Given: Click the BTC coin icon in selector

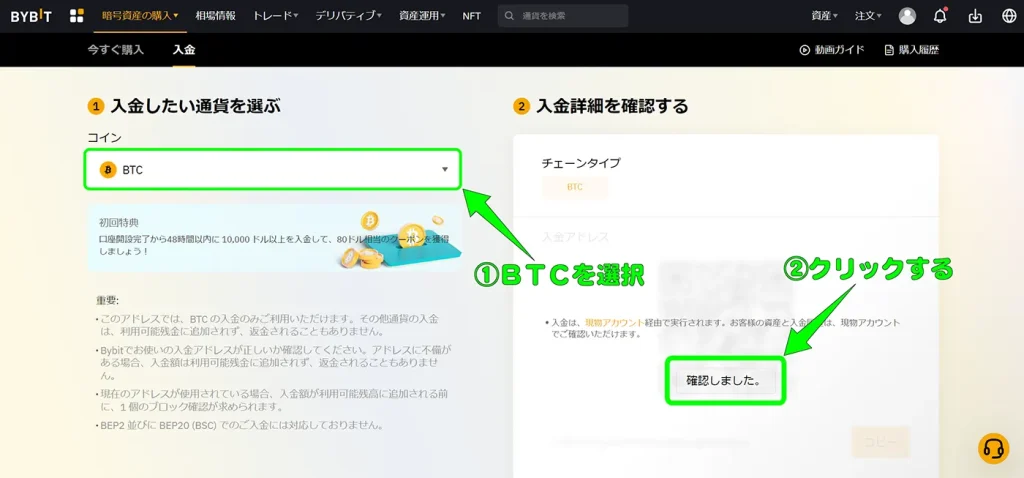Looking at the screenshot, I should [x=108, y=170].
